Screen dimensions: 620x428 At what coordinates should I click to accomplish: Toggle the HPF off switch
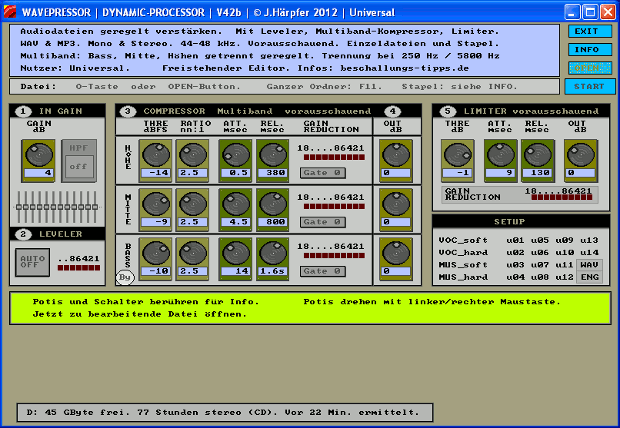pos(79,161)
